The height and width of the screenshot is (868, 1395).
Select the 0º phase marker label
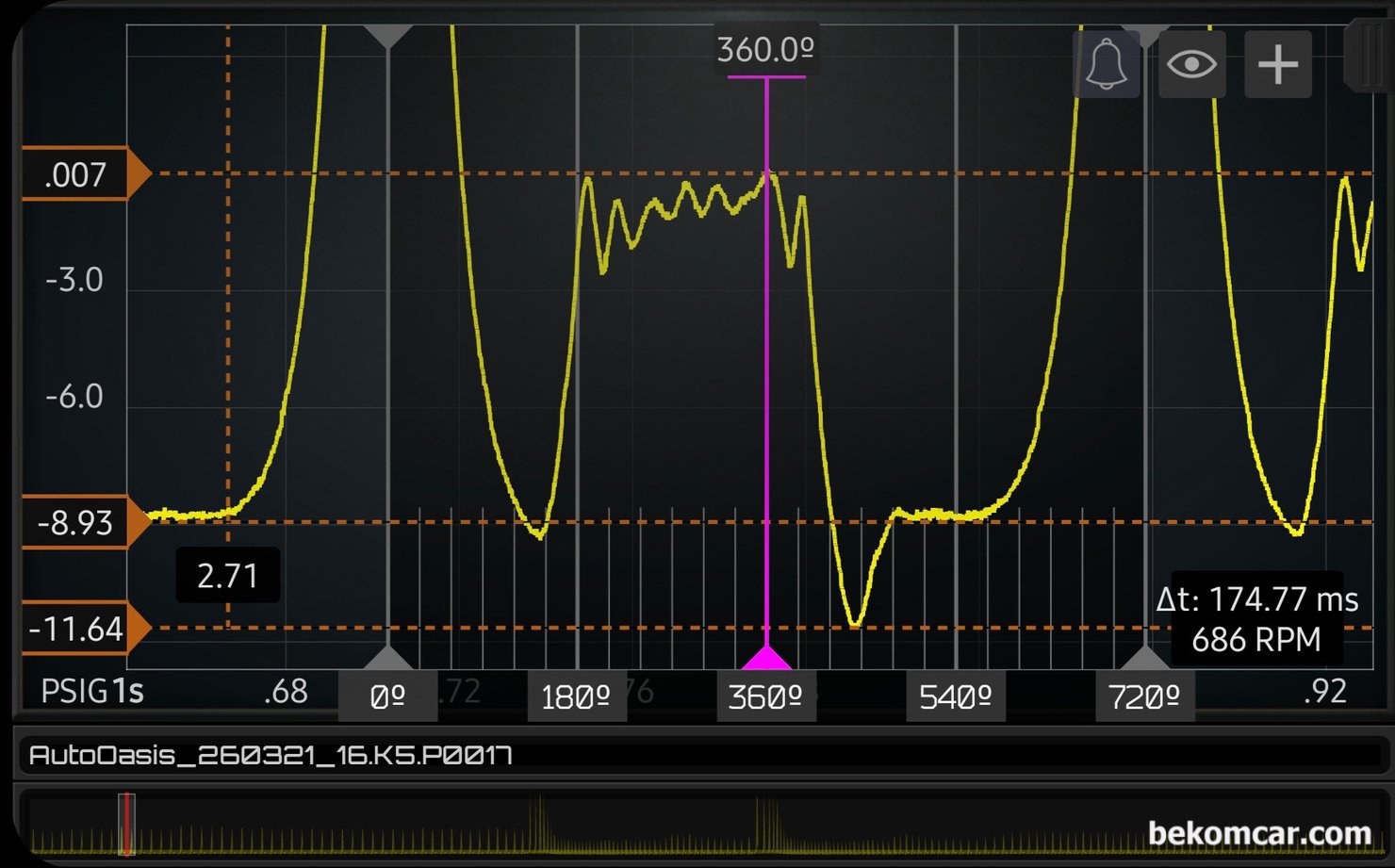[x=387, y=697]
